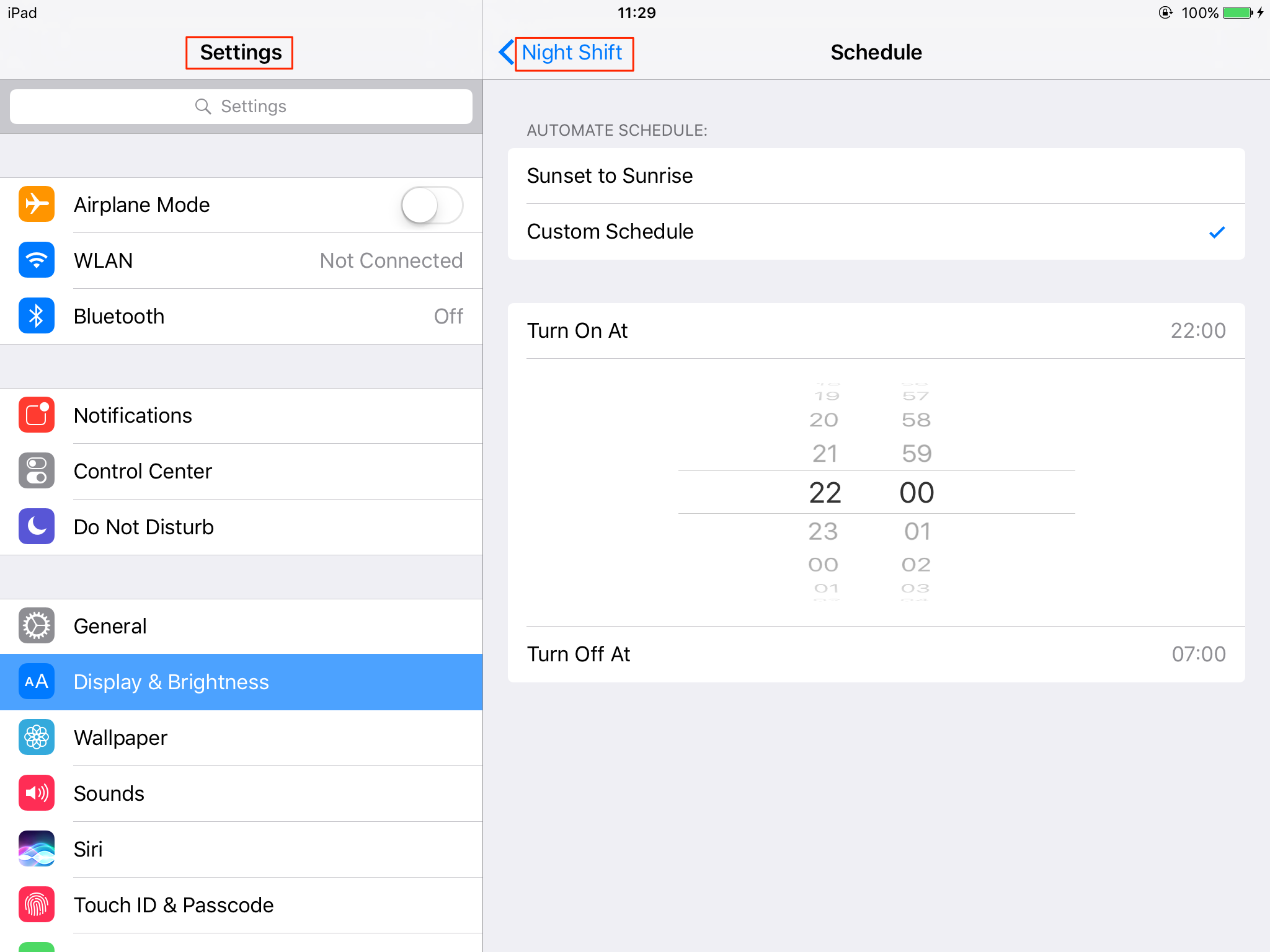Toggle the Airplane Mode switch
The image size is (1270, 952).
[x=432, y=205]
